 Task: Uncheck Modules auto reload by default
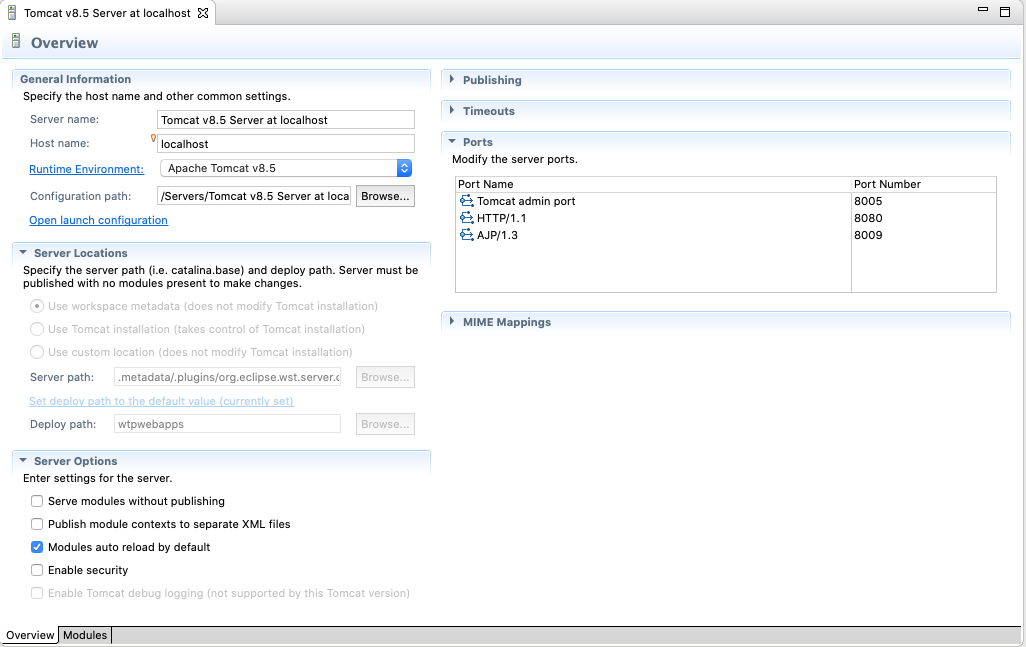[x=37, y=547]
